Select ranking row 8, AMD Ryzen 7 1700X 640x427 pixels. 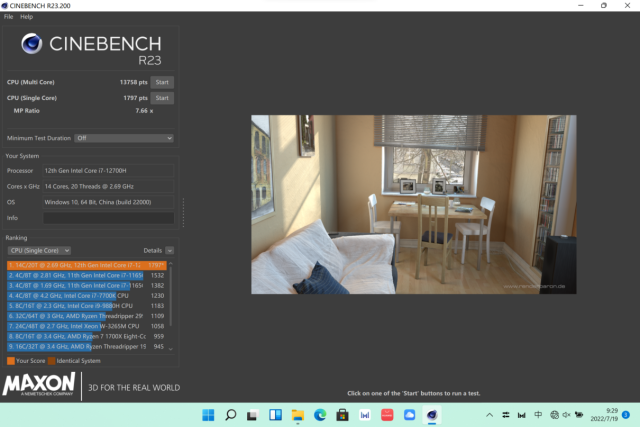pos(87,336)
